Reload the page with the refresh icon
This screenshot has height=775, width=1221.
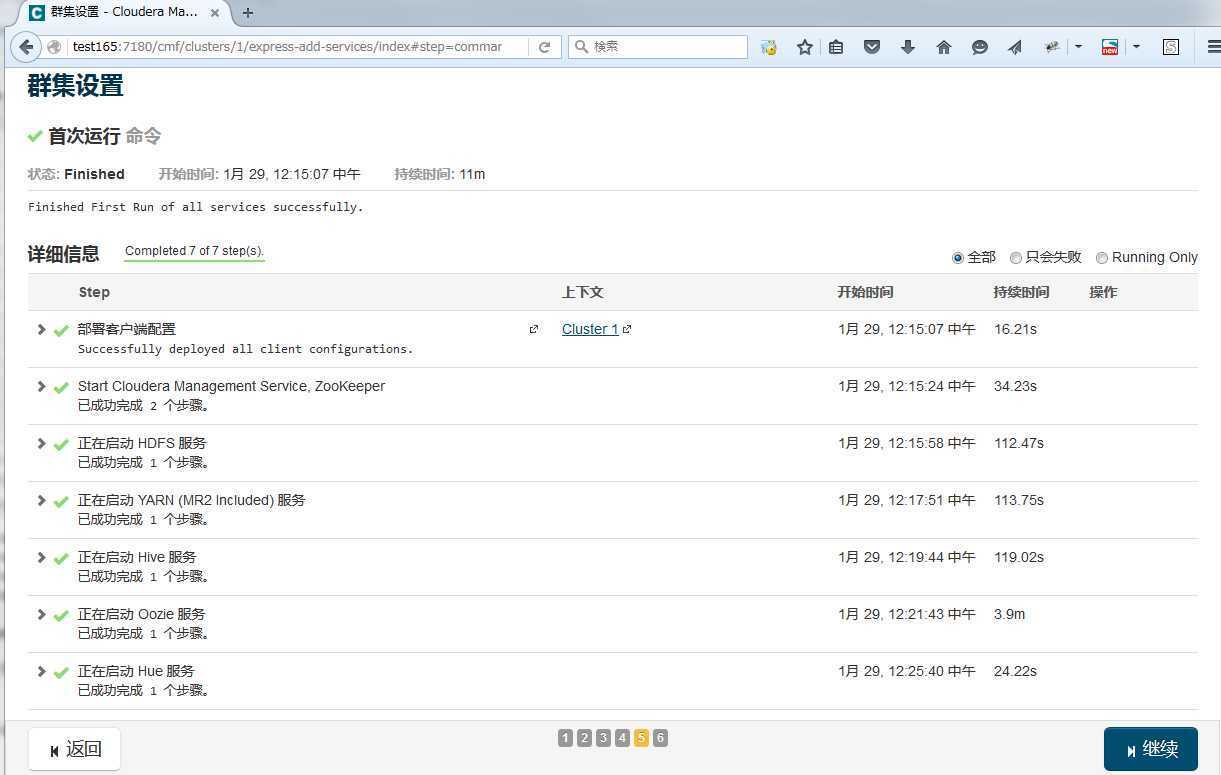click(x=544, y=47)
